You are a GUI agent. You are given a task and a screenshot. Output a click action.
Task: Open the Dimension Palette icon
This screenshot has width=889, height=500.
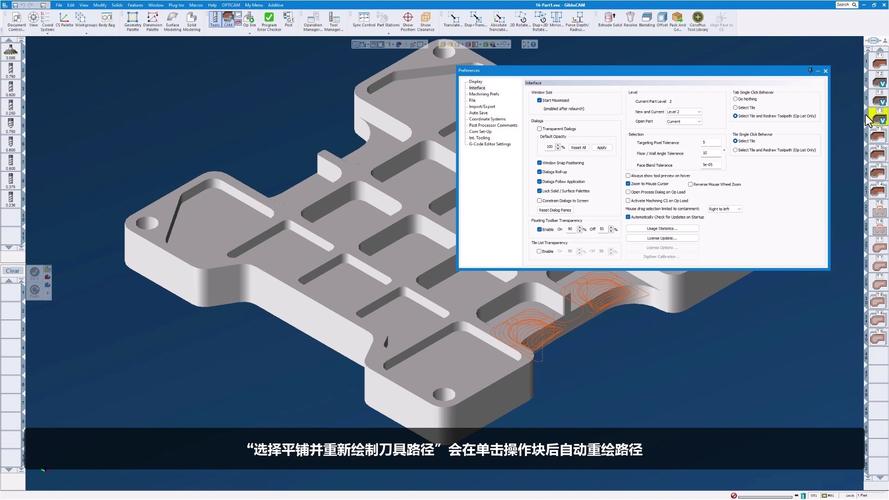coord(153,20)
